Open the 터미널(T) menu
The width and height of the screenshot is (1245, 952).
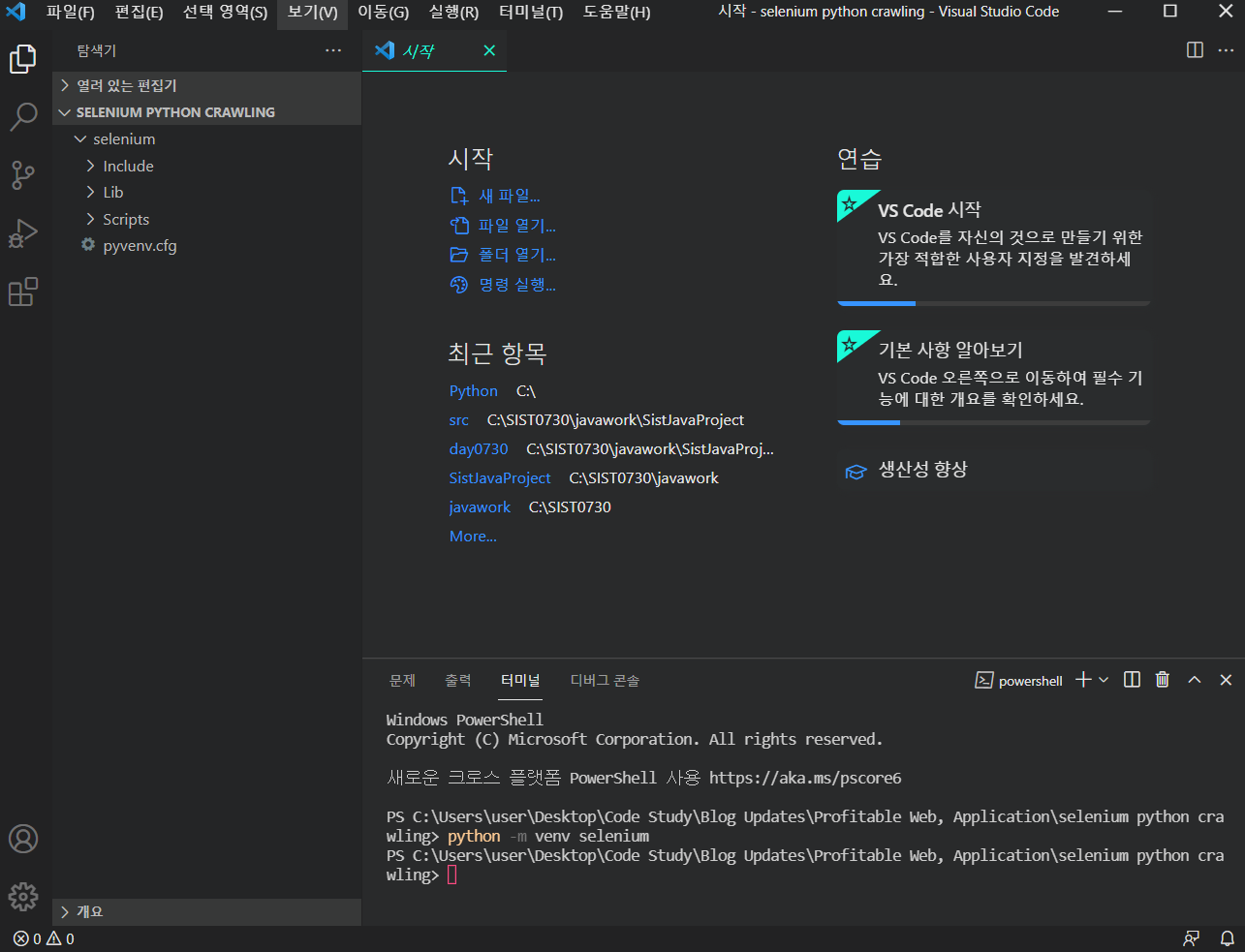click(531, 12)
